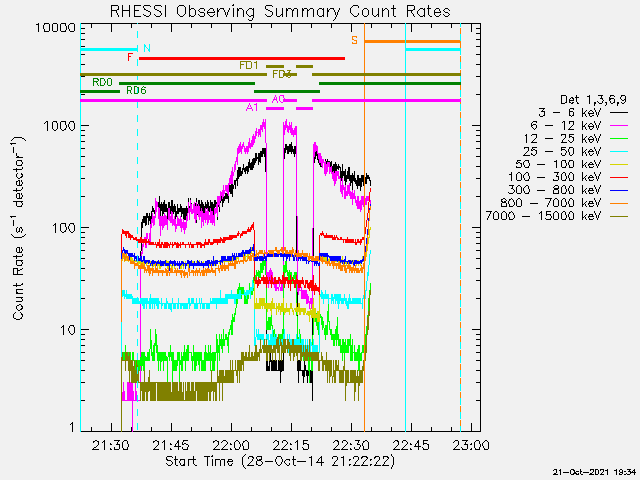Screen dimensions: 640x480
Task: Click the magenta 'A1' attenuator label
Action: click(252, 107)
